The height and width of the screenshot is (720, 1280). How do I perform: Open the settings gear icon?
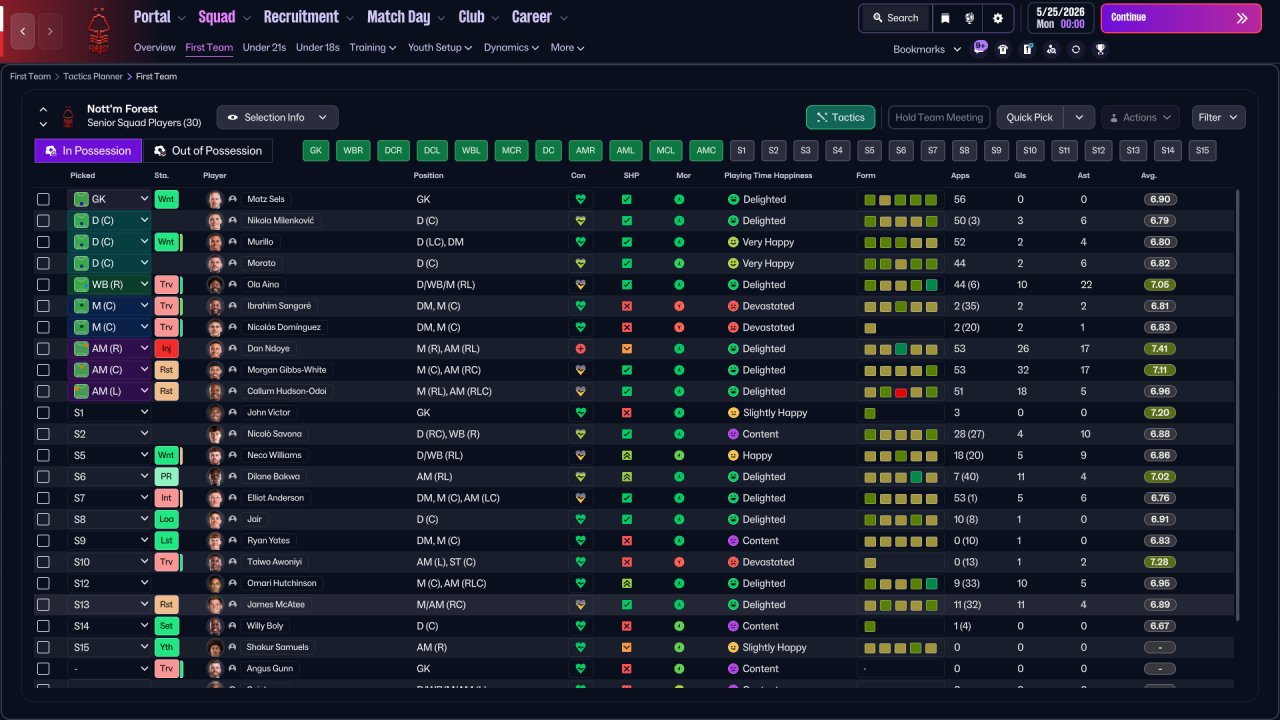(997, 18)
